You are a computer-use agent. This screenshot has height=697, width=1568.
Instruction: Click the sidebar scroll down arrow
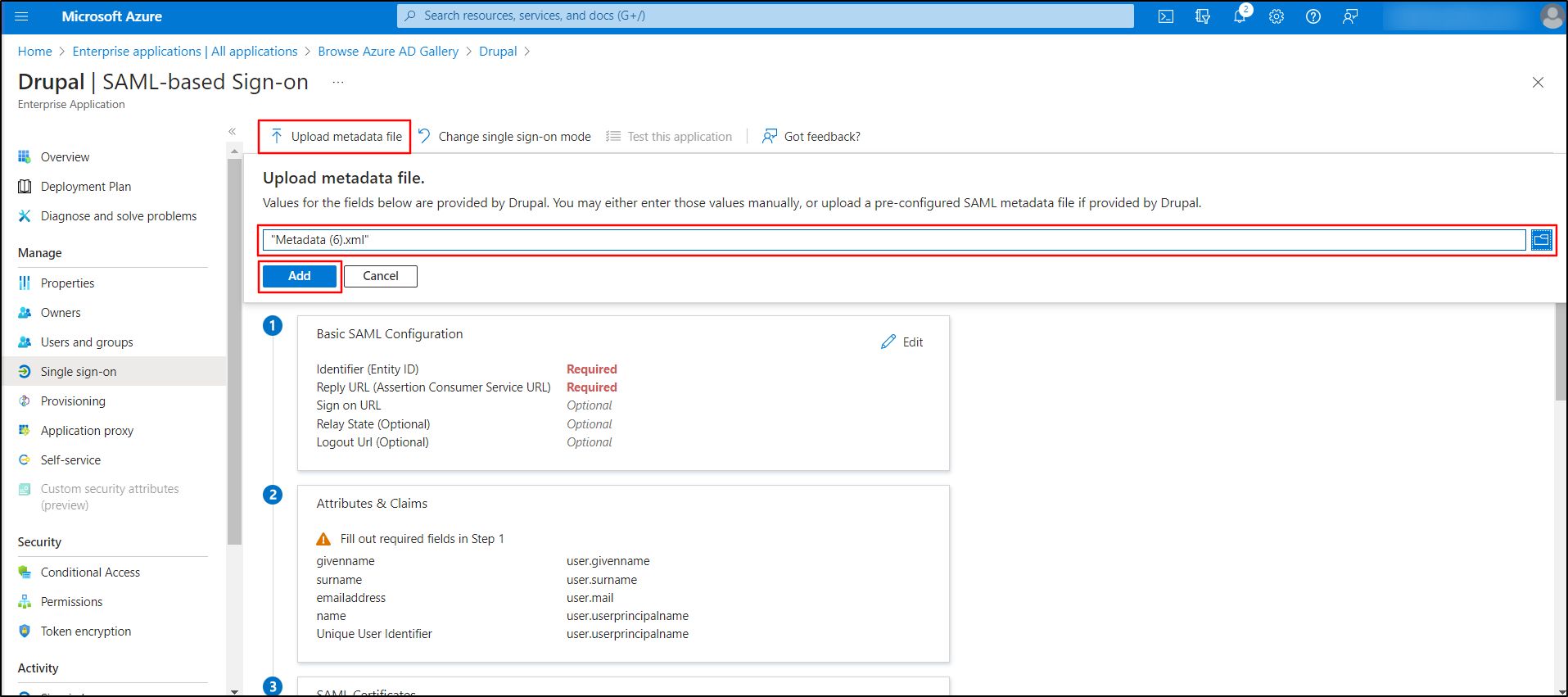click(235, 691)
